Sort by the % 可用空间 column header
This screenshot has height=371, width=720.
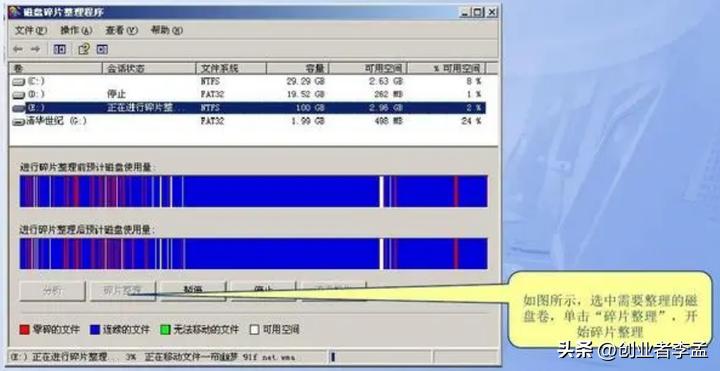tap(446, 68)
